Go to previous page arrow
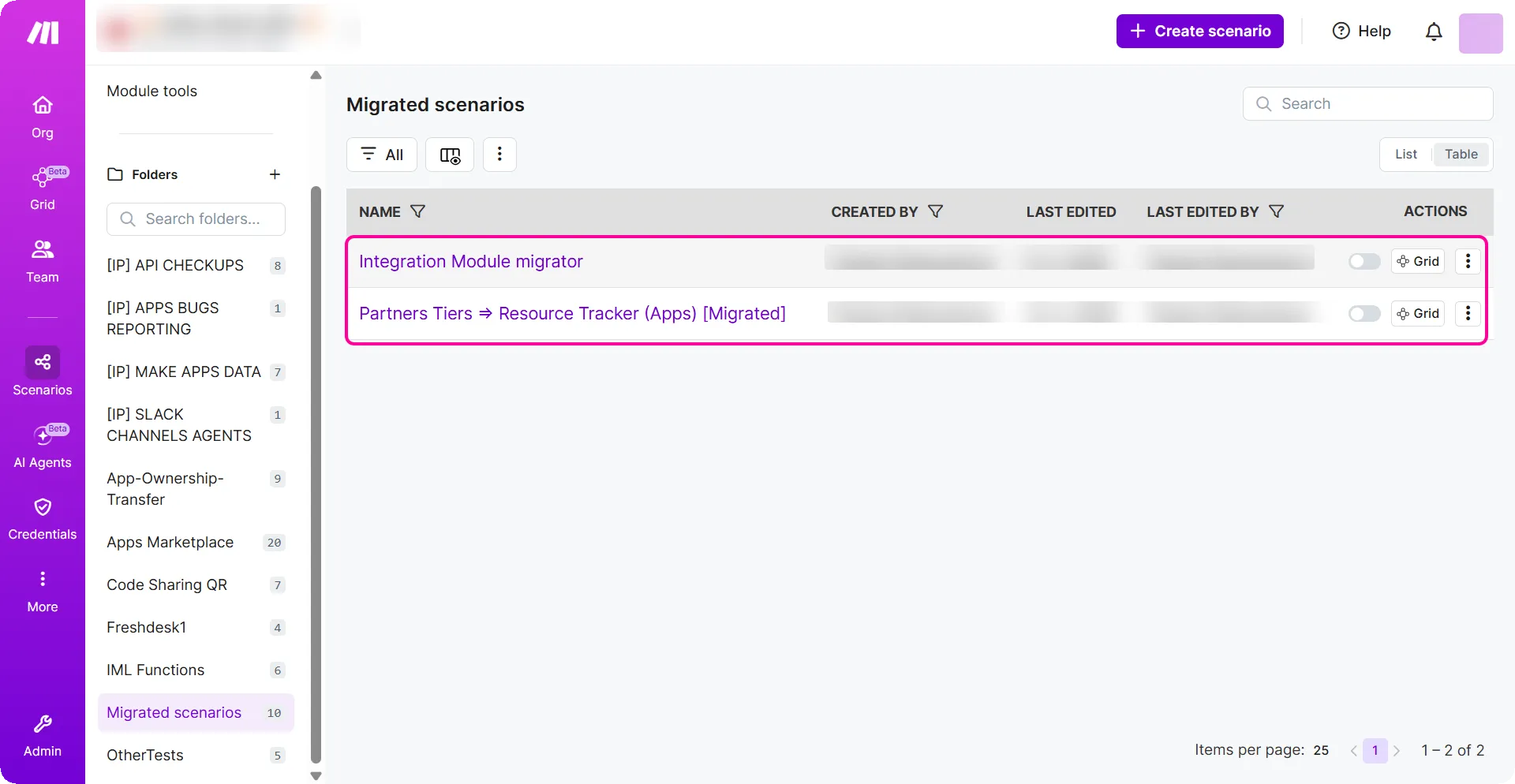This screenshot has height=784, width=1515. [1353, 751]
